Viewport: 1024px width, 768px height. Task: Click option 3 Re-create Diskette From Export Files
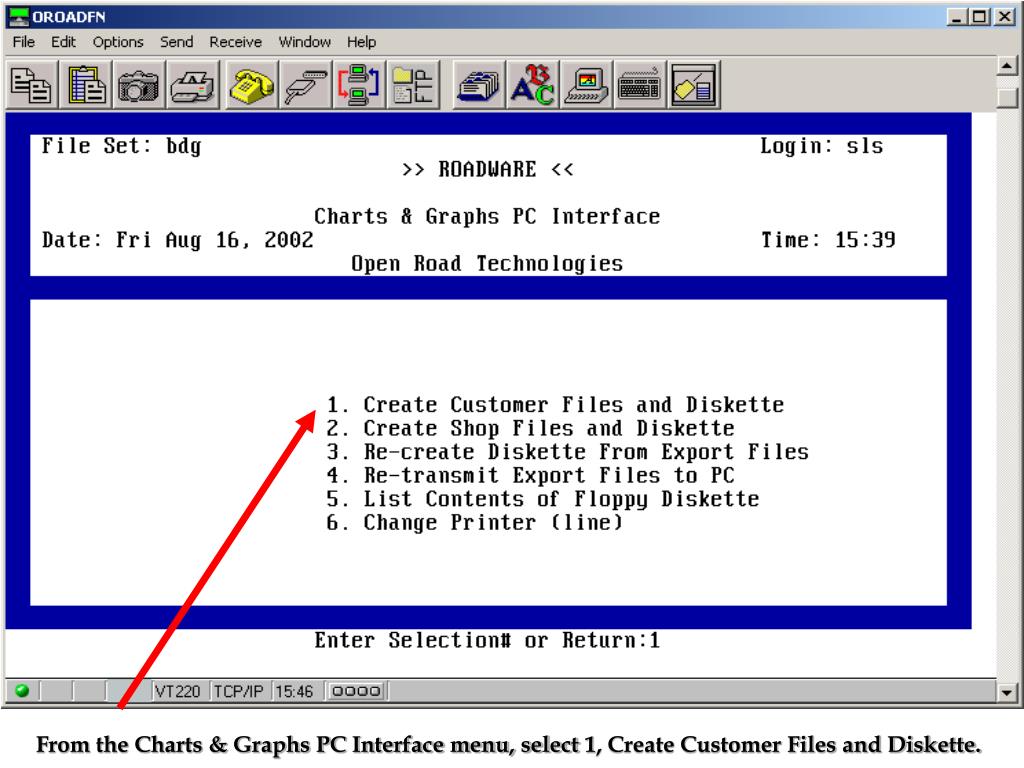point(568,452)
